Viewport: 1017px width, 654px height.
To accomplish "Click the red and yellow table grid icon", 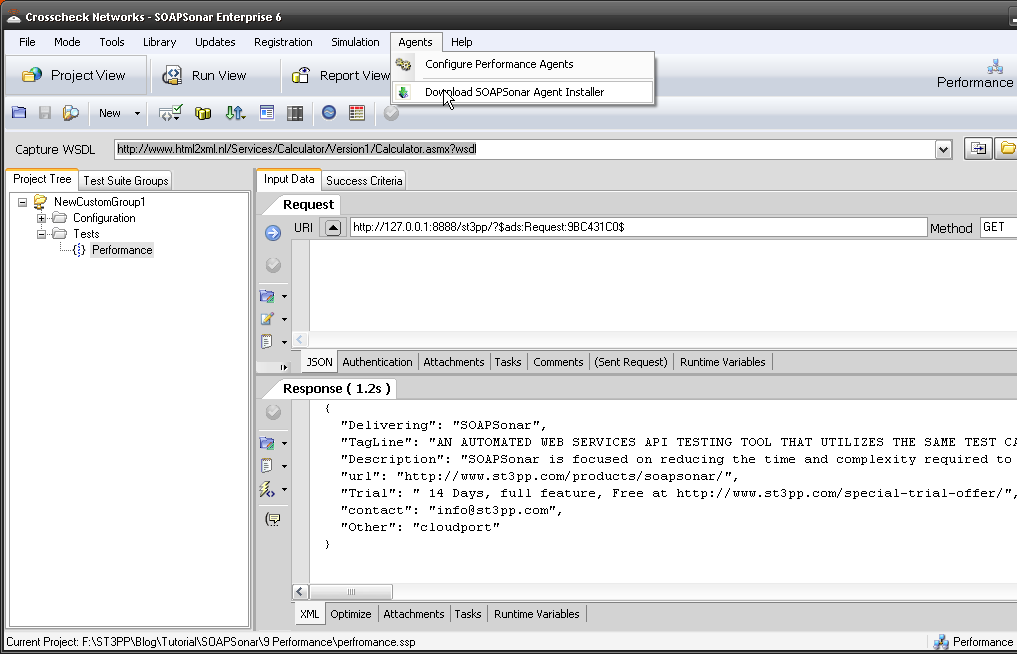I will coord(357,113).
